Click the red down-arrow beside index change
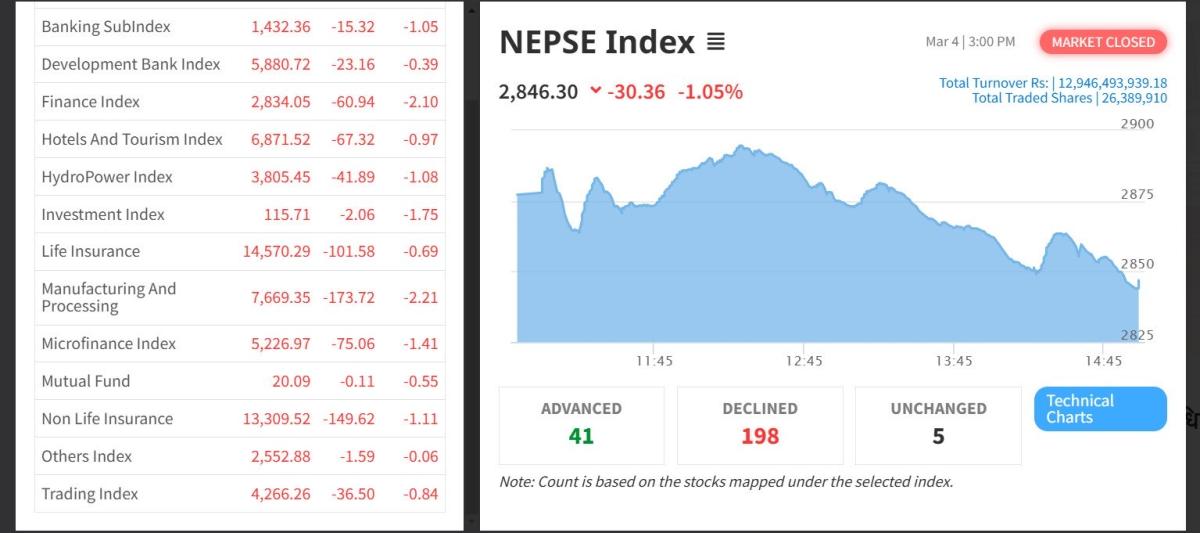 point(596,91)
